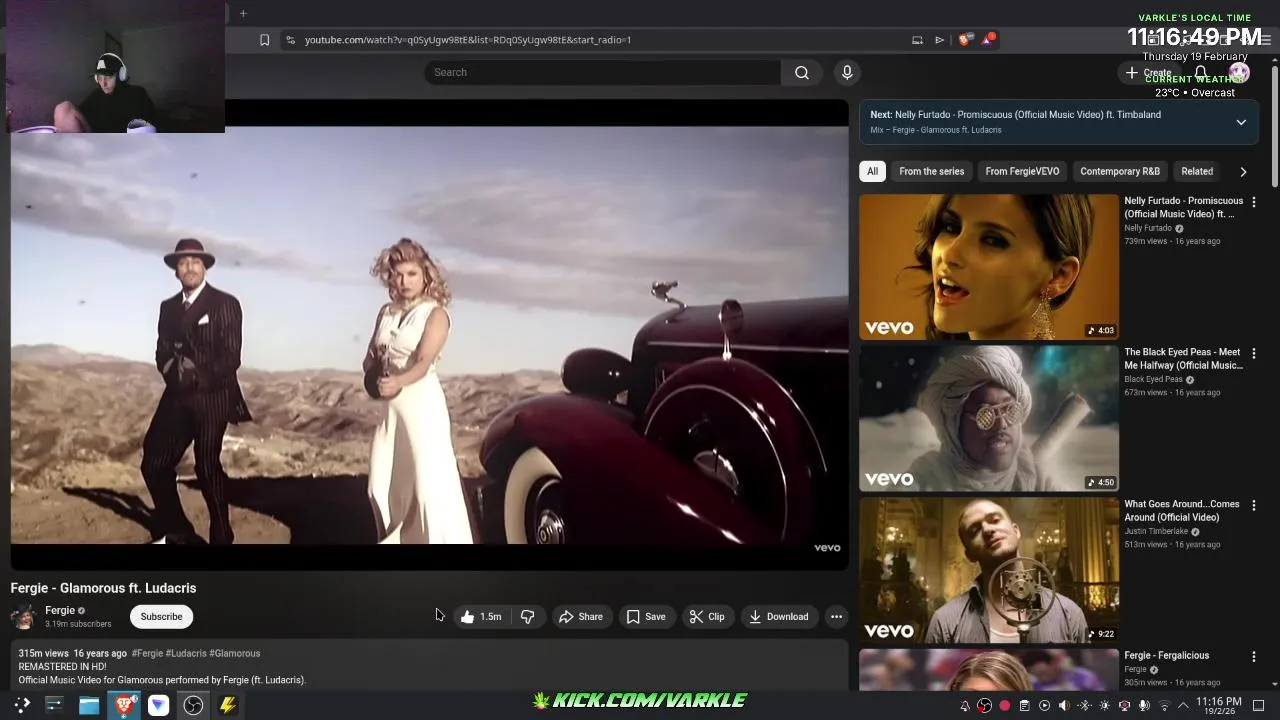Open the yellow lightning app in the taskbar
The width and height of the screenshot is (1280, 720).
pyautogui.click(x=228, y=705)
